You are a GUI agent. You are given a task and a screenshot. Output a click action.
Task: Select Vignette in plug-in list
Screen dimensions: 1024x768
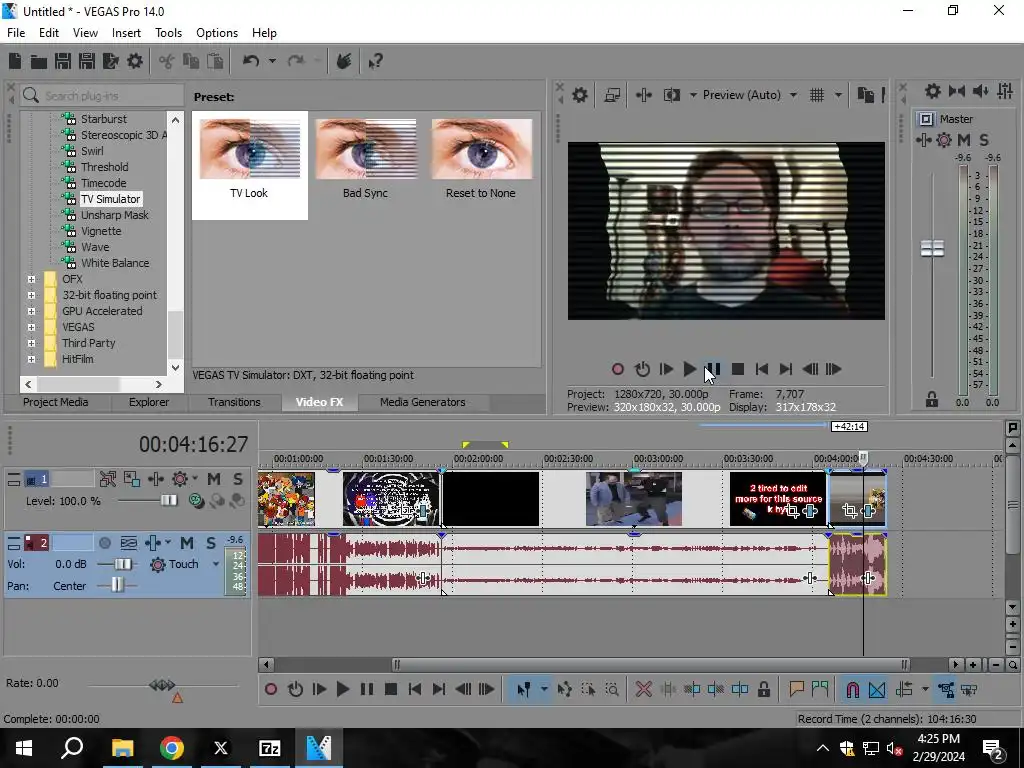pyautogui.click(x=101, y=231)
